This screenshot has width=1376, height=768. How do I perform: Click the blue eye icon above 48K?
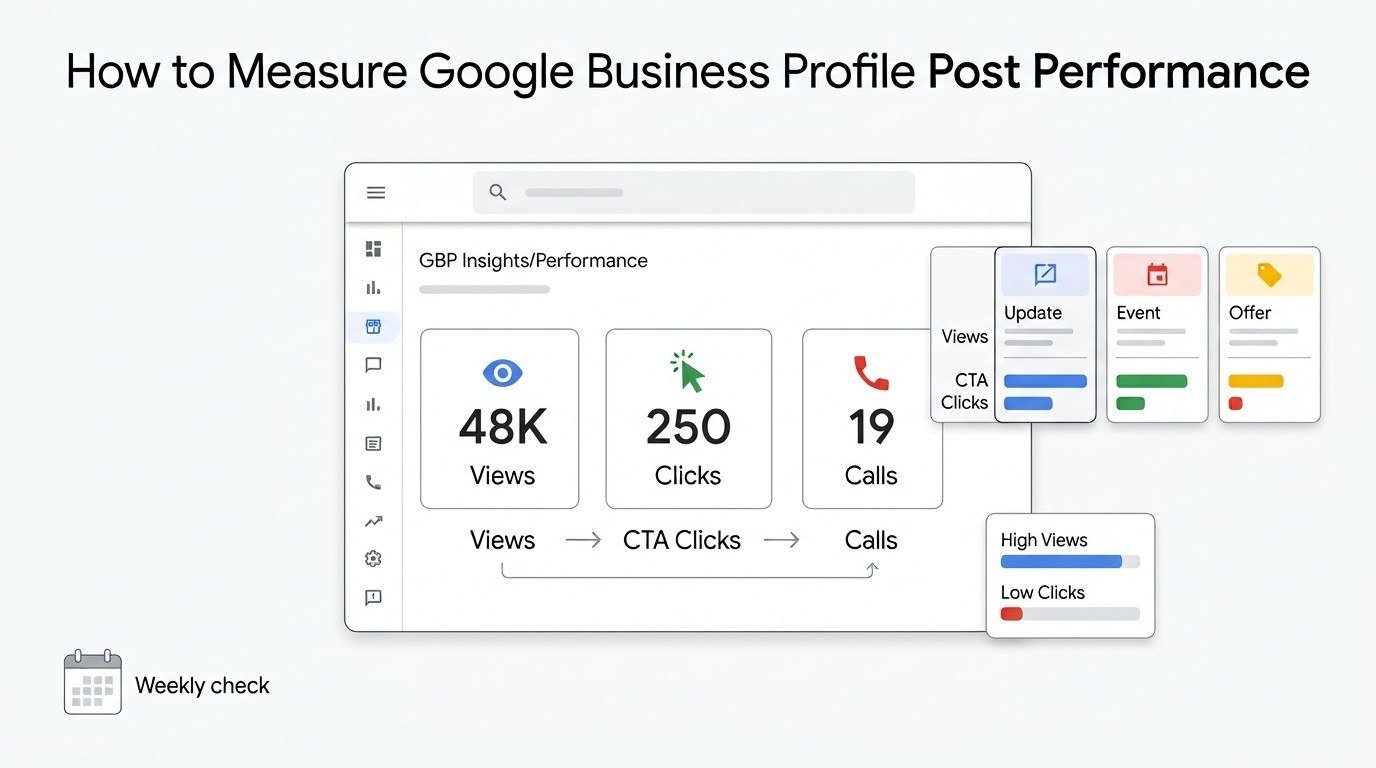pyautogui.click(x=502, y=374)
